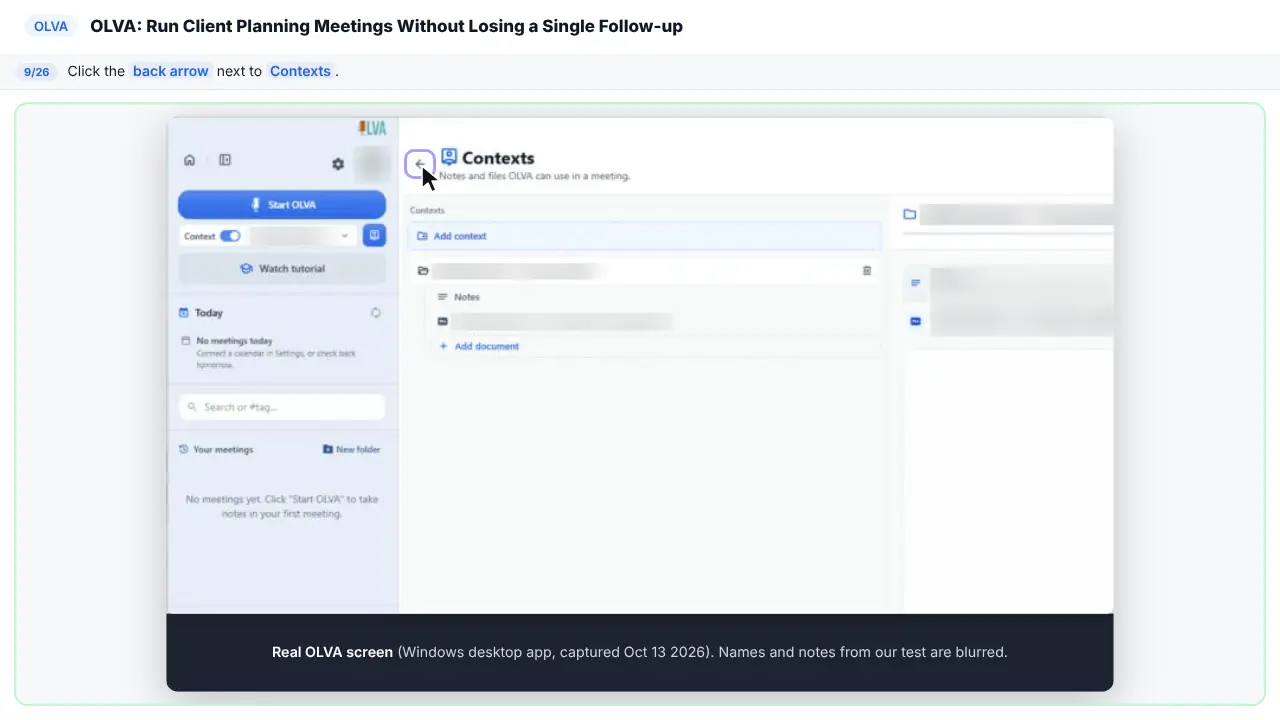Refresh today's meetings with the sync icon
Screen dimensions: 1280x720
tap(376, 313)
